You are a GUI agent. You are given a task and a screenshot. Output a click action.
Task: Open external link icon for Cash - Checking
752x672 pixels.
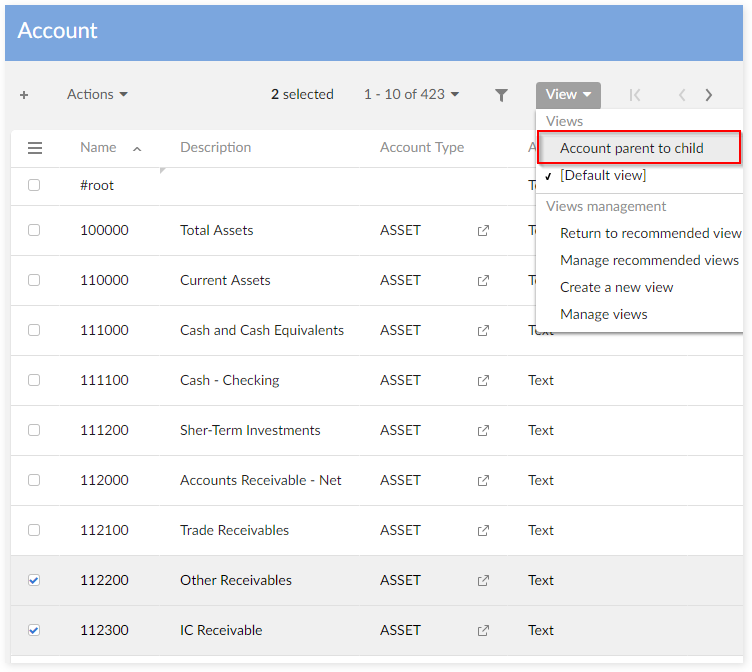point(483,381)
